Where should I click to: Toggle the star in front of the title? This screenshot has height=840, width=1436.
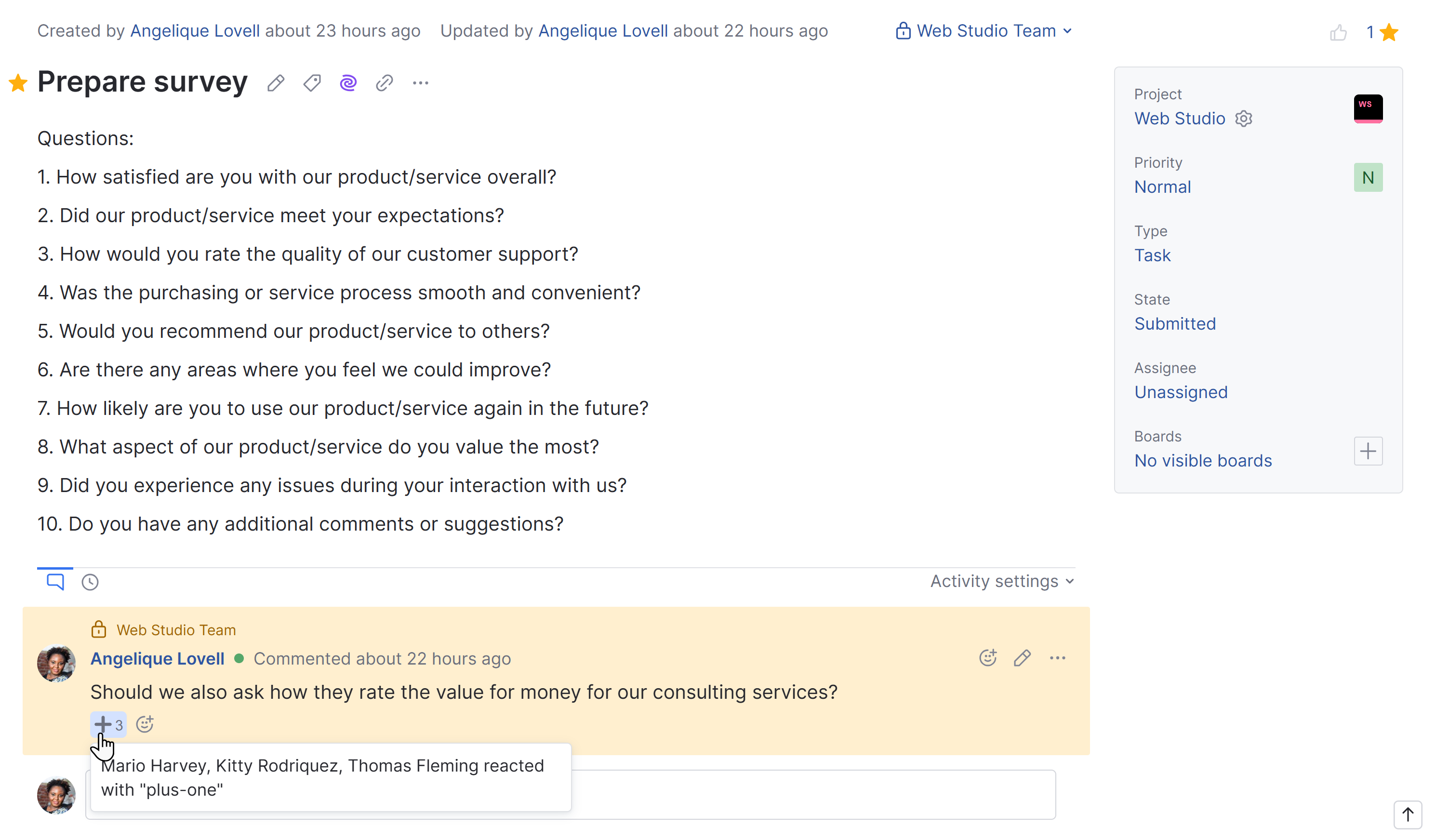[x=18, y=83]
